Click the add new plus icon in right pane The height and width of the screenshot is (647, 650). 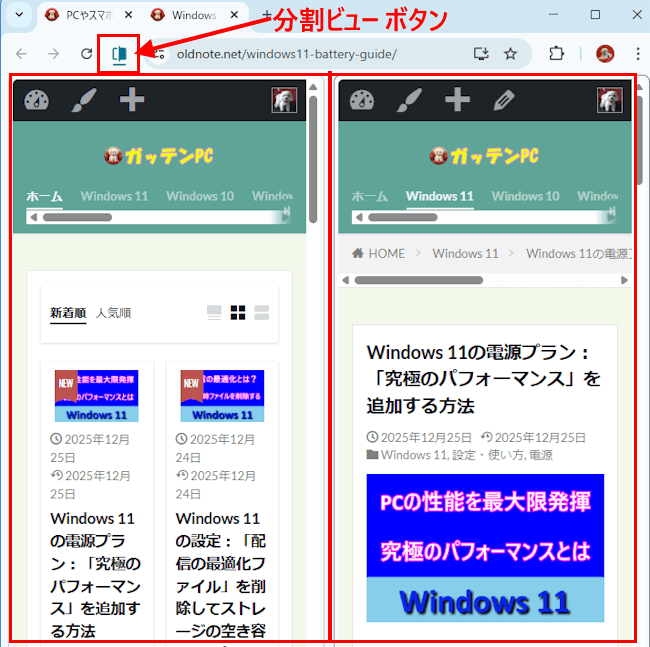pyautogui.click(x=457, y=100)
